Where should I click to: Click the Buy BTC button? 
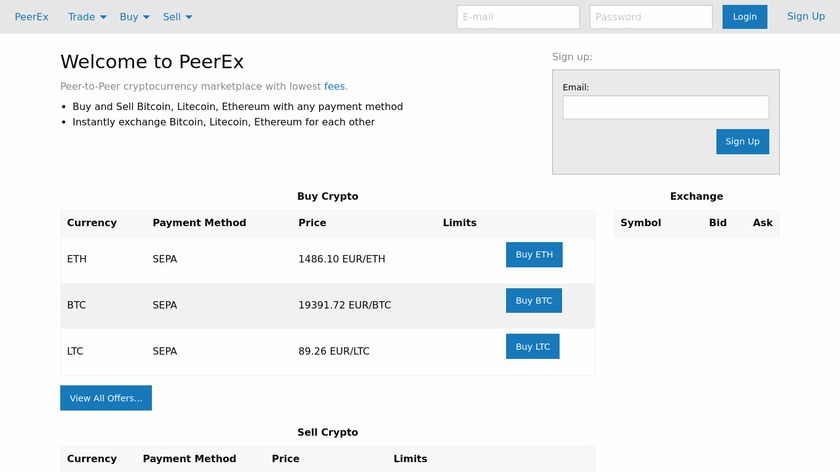534,301
